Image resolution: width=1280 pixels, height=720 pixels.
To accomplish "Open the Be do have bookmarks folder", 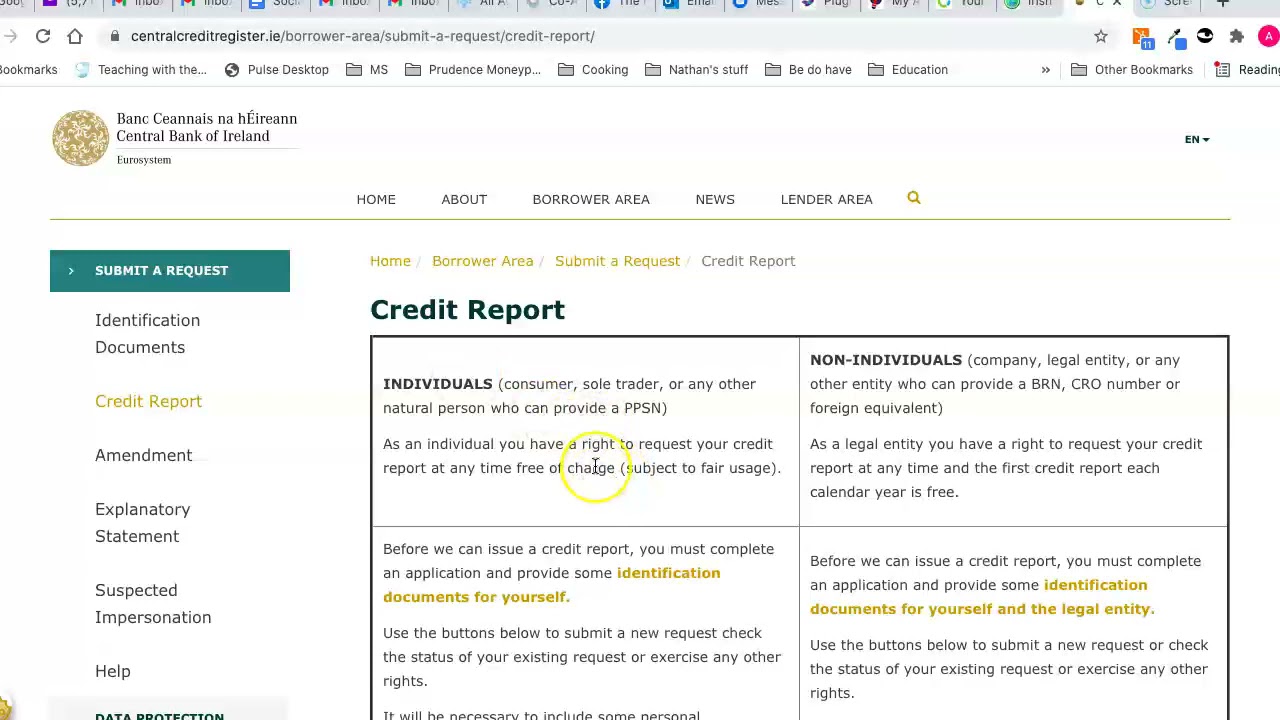I will [x=808, y=70].
